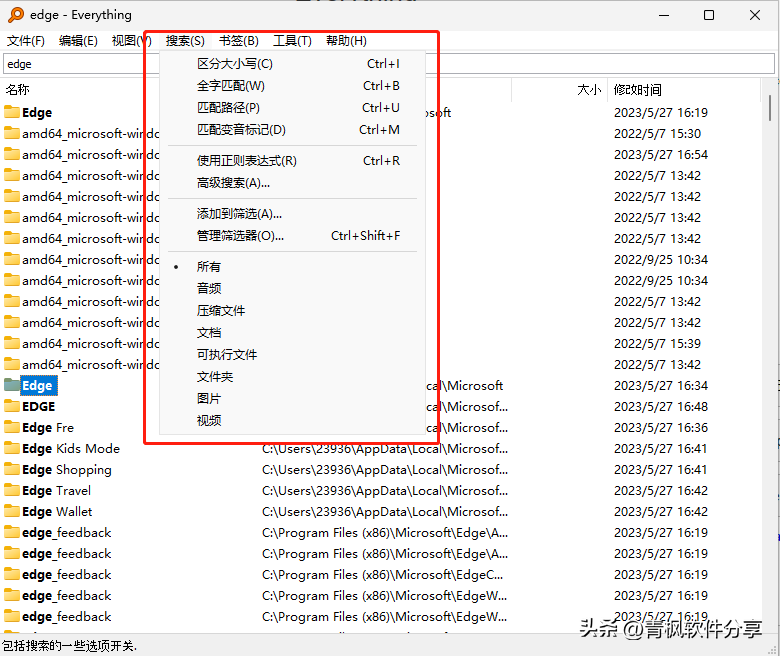Open the 帮助(H) menu
The width and height of the screenshot is (780, 656).
click(x=347, y=41)
